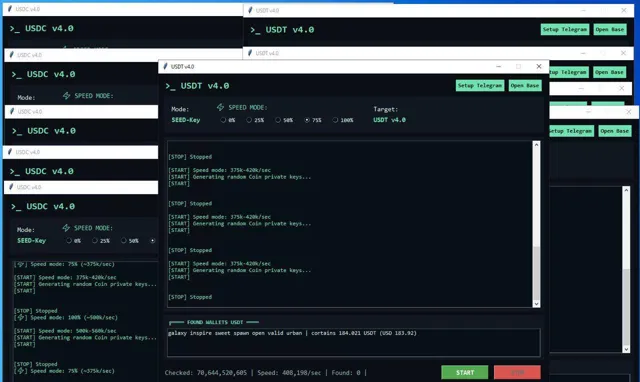The height and width of the screenshot is (382, 640).
Task: Select the 50% speed radio in the front USDT window
Action: [278, 120]
